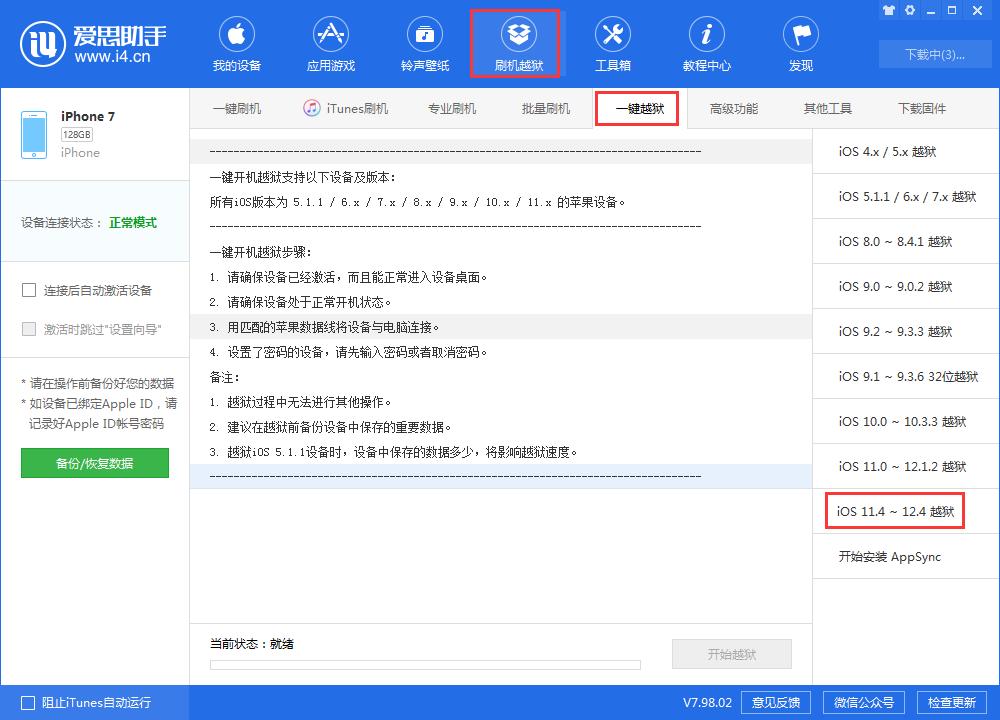This screenshot has width=1000, height=720.
Task: Open the 应用游戏 section
Action: click(x=331, y=42)
